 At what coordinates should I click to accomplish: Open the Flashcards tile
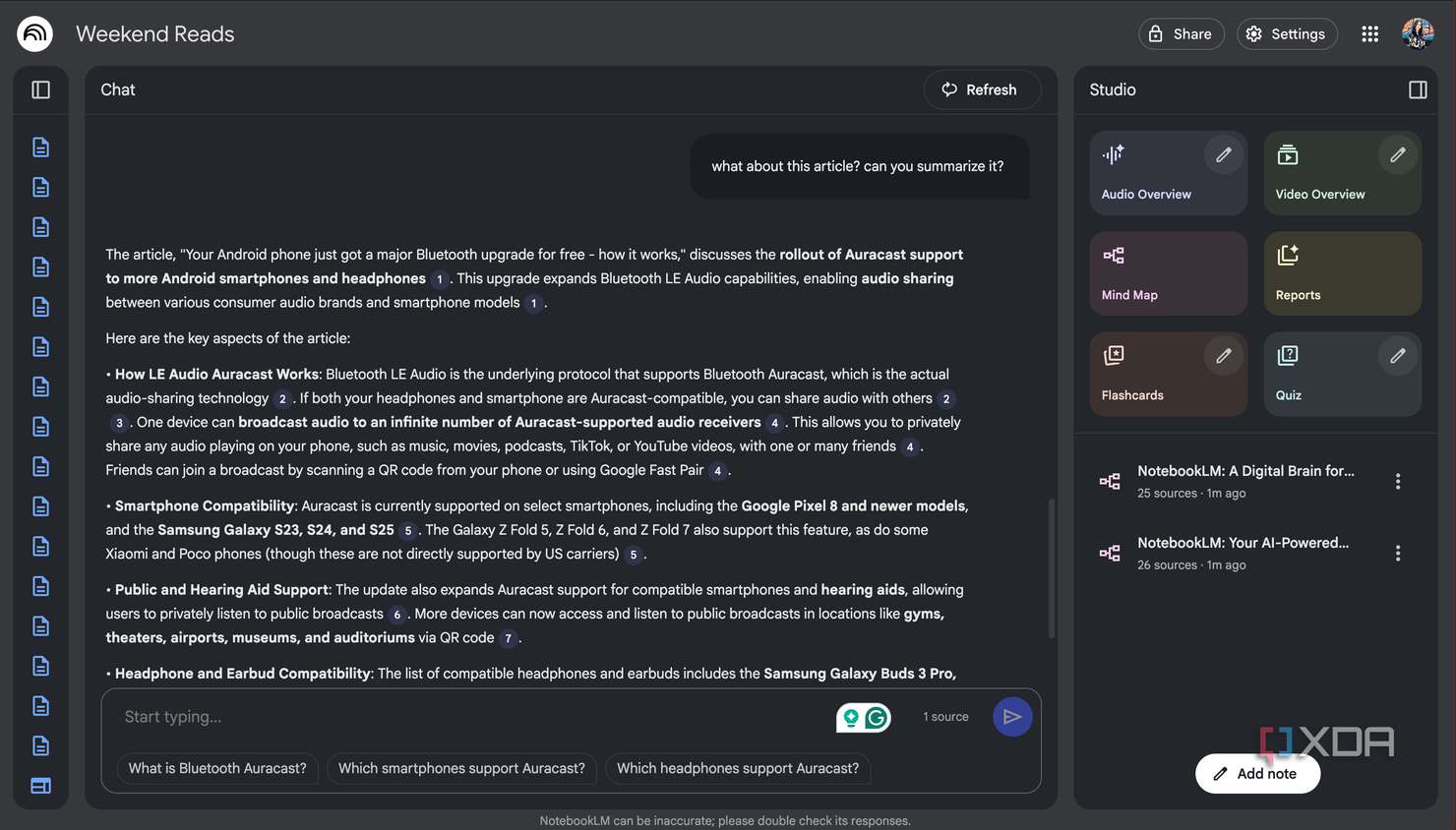(x=1169, y=374)
